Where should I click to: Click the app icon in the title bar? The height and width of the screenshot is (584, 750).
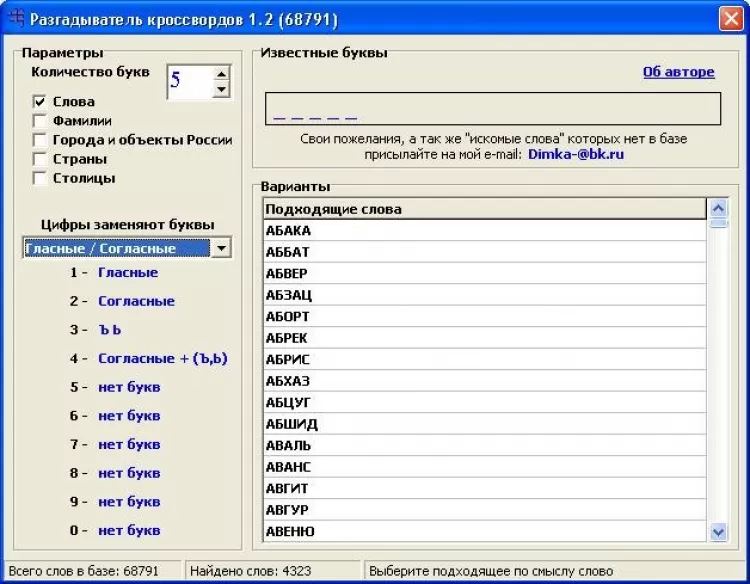point(16,18)
